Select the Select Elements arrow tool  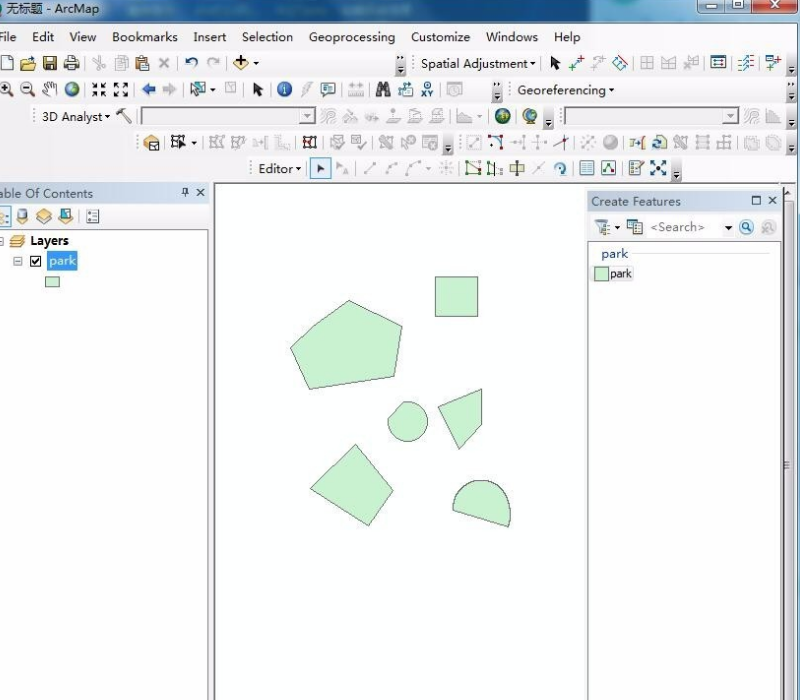pyautogui.click(x=258, y=90)
